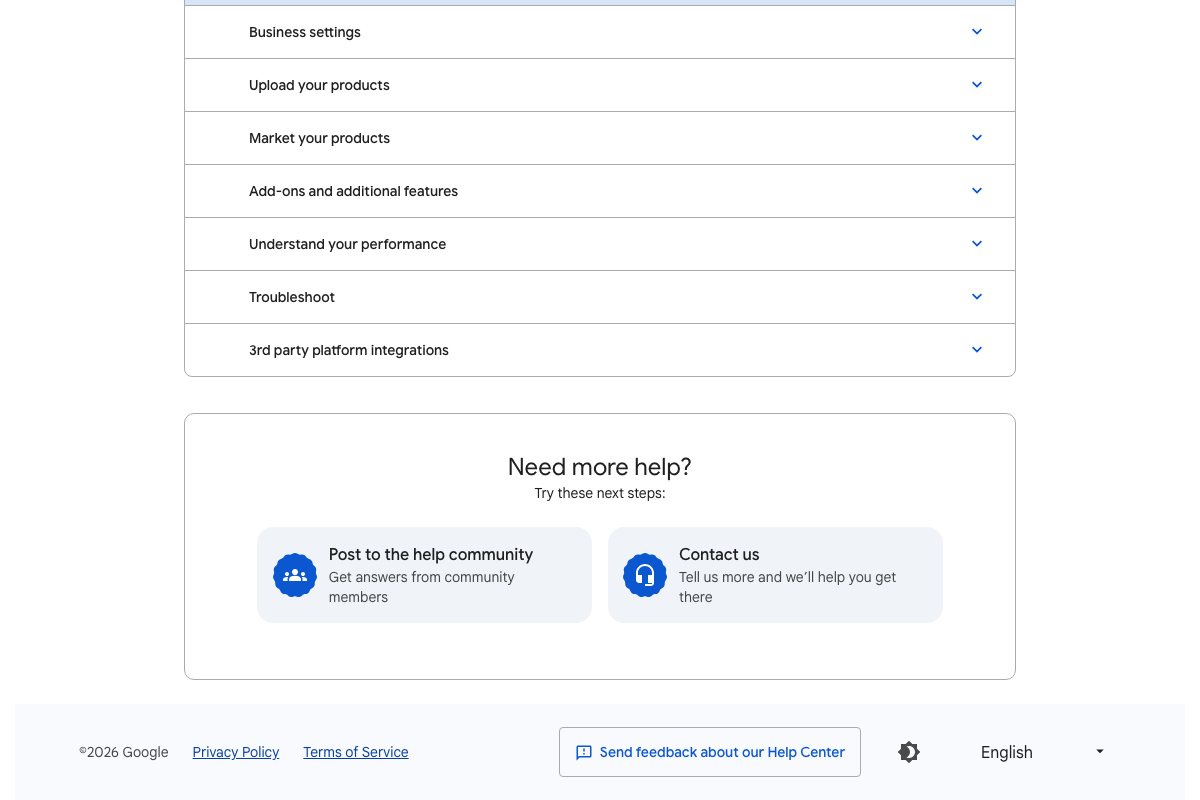Expand 3rd party platform integrations chevron

(977, 350)
